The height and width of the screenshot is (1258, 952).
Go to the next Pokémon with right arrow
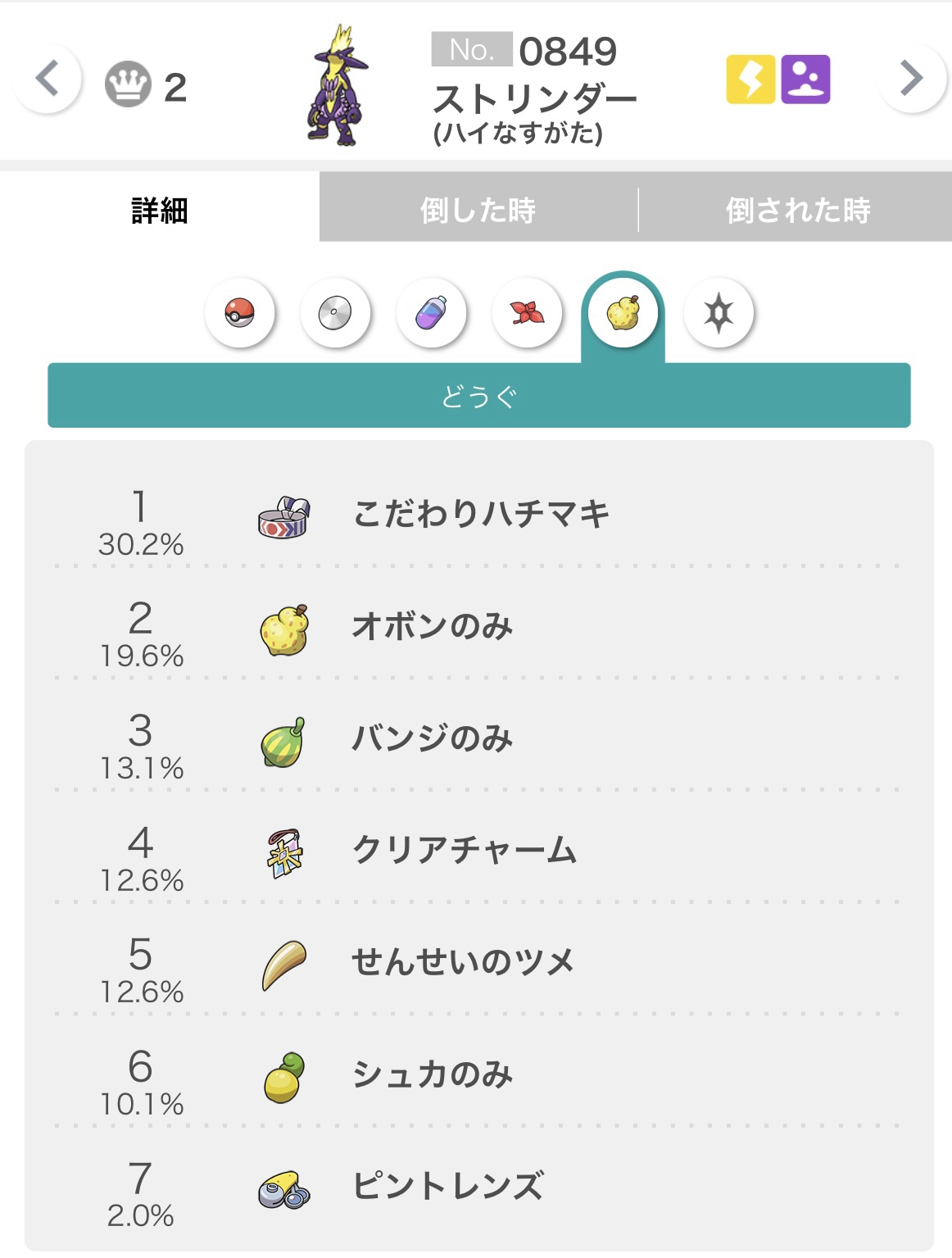point(912,79)
